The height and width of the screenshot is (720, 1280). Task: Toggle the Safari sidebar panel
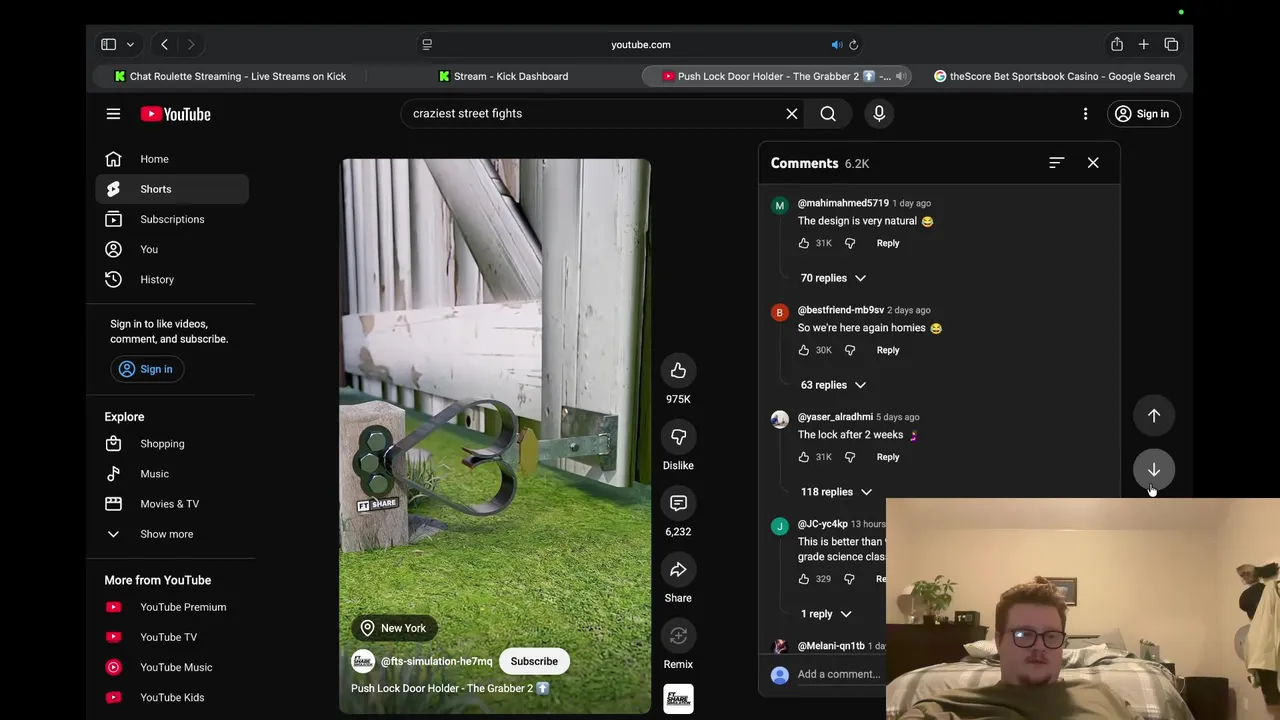coord(108,45)
